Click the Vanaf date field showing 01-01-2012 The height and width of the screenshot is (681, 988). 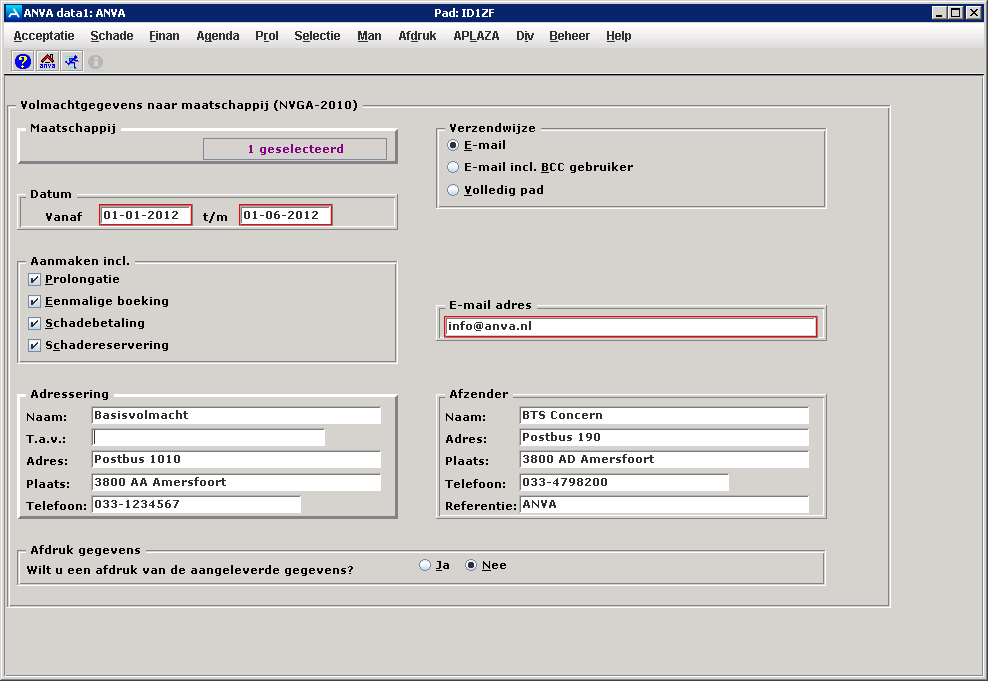click(145, 214)
